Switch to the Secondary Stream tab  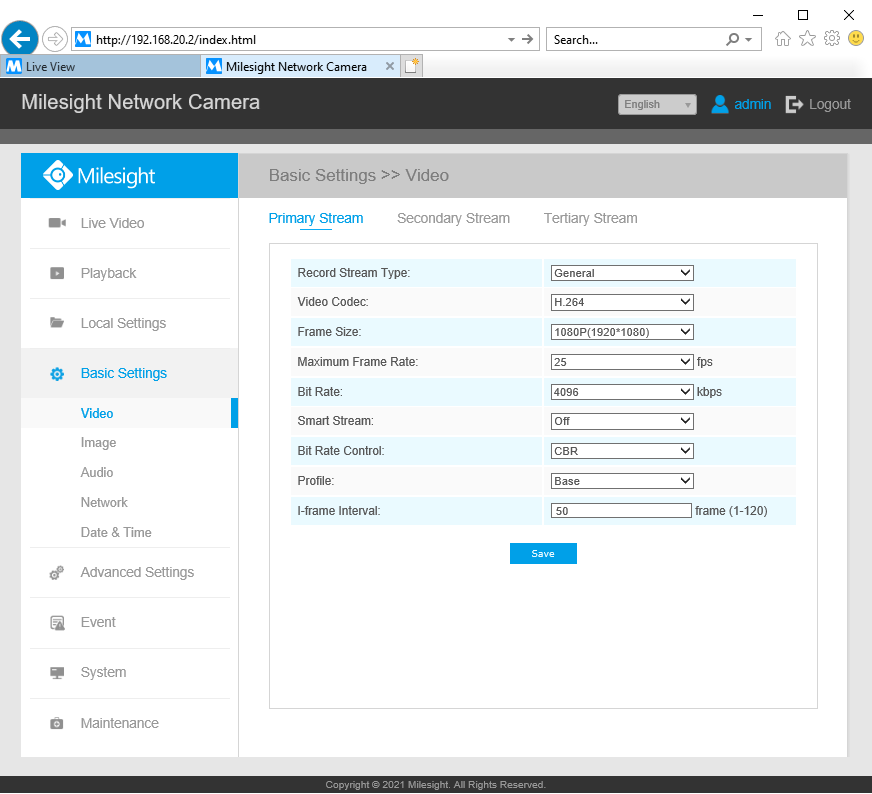click(453, 219)
